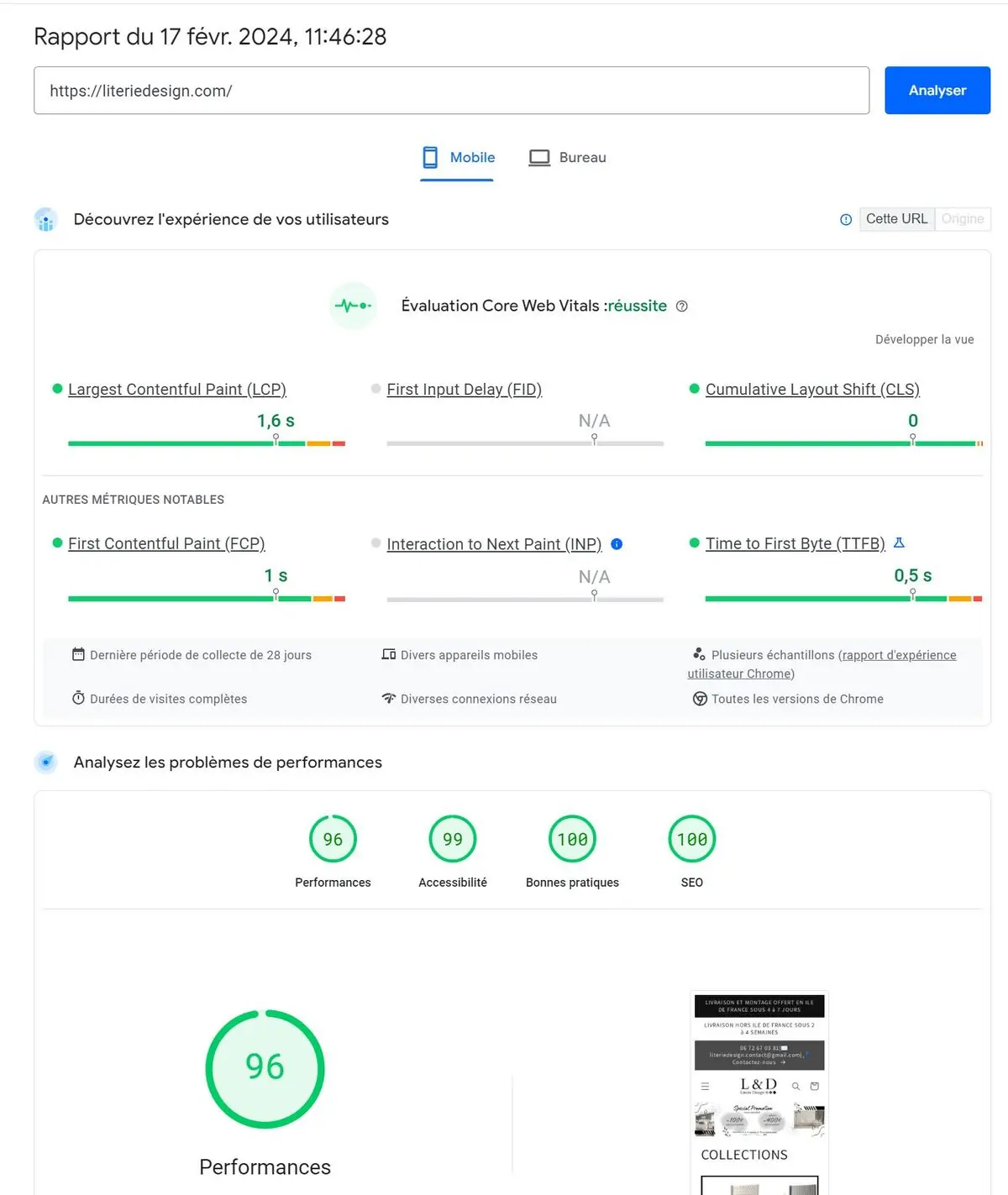1008x1195 pixels.
Task: Focus the URL input field with literiedesign.com
Action: pyautogui.click(x=451, y=91)
